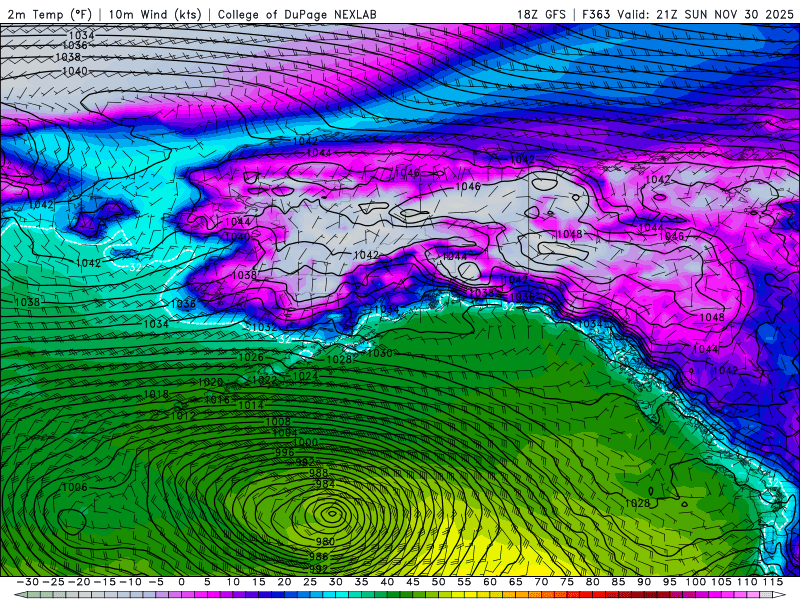Select the 1018 pressure contour label
Screen dimensions: 800x600
pyautogui.click(x=156, y=394)
